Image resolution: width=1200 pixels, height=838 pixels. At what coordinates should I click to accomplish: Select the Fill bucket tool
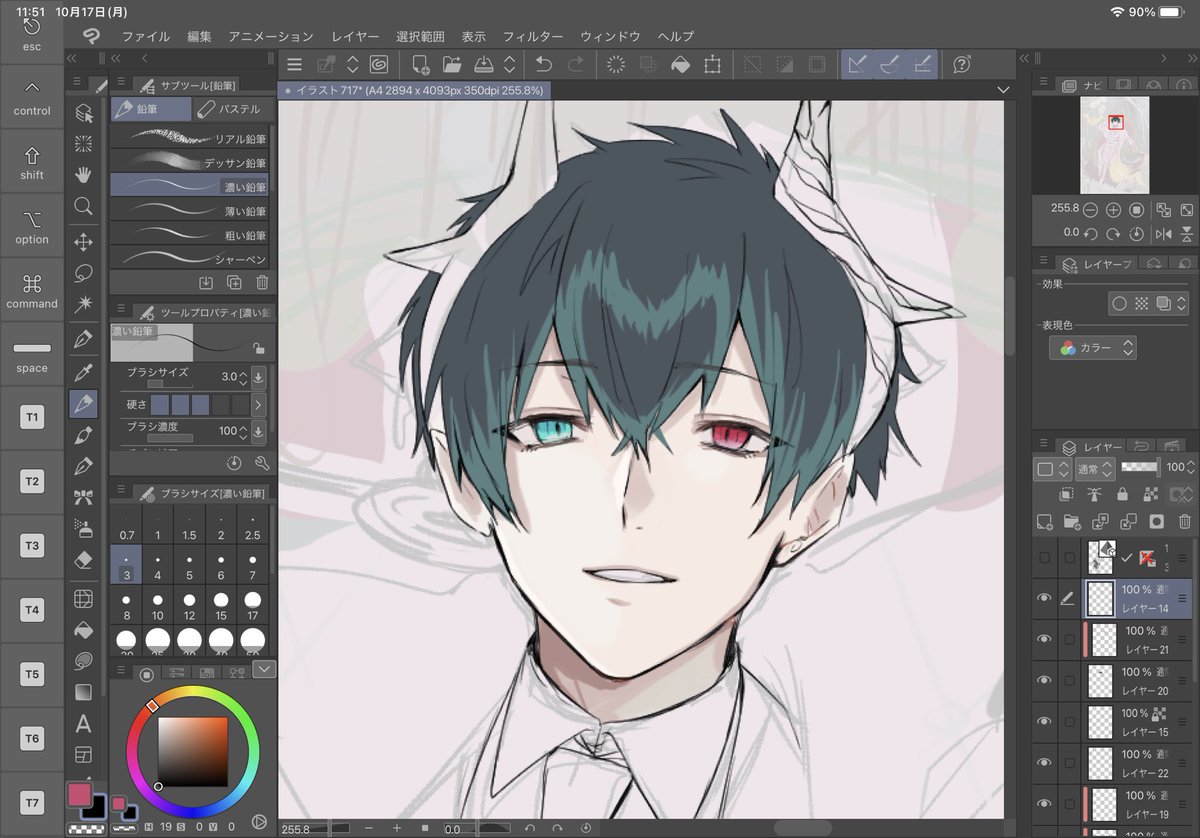84,630
